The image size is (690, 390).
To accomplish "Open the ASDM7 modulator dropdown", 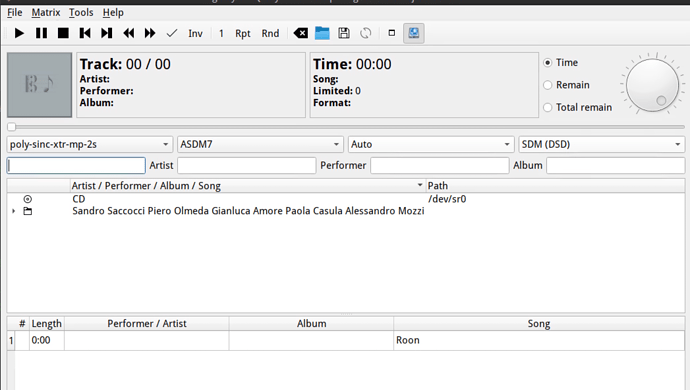I will (x=260, y=144).
